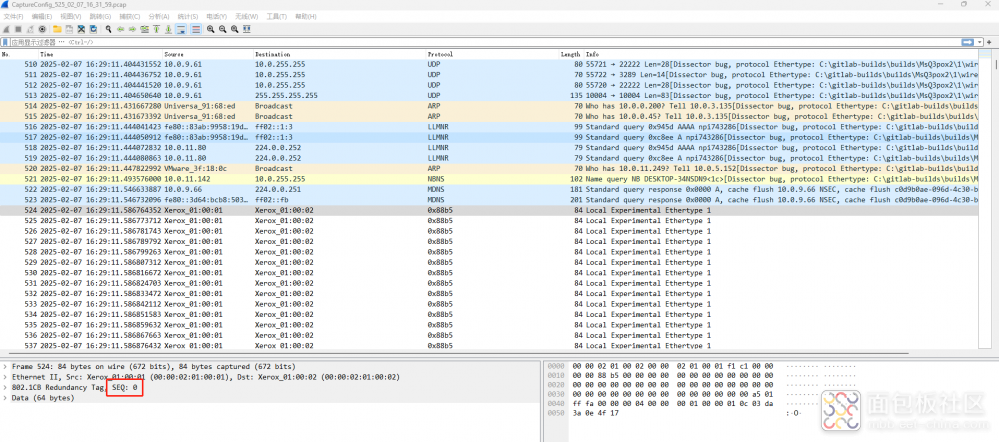Screen dimensions: 999x442
Task: Open a capture file (folder icon)
Action: (x=57, y=29)
